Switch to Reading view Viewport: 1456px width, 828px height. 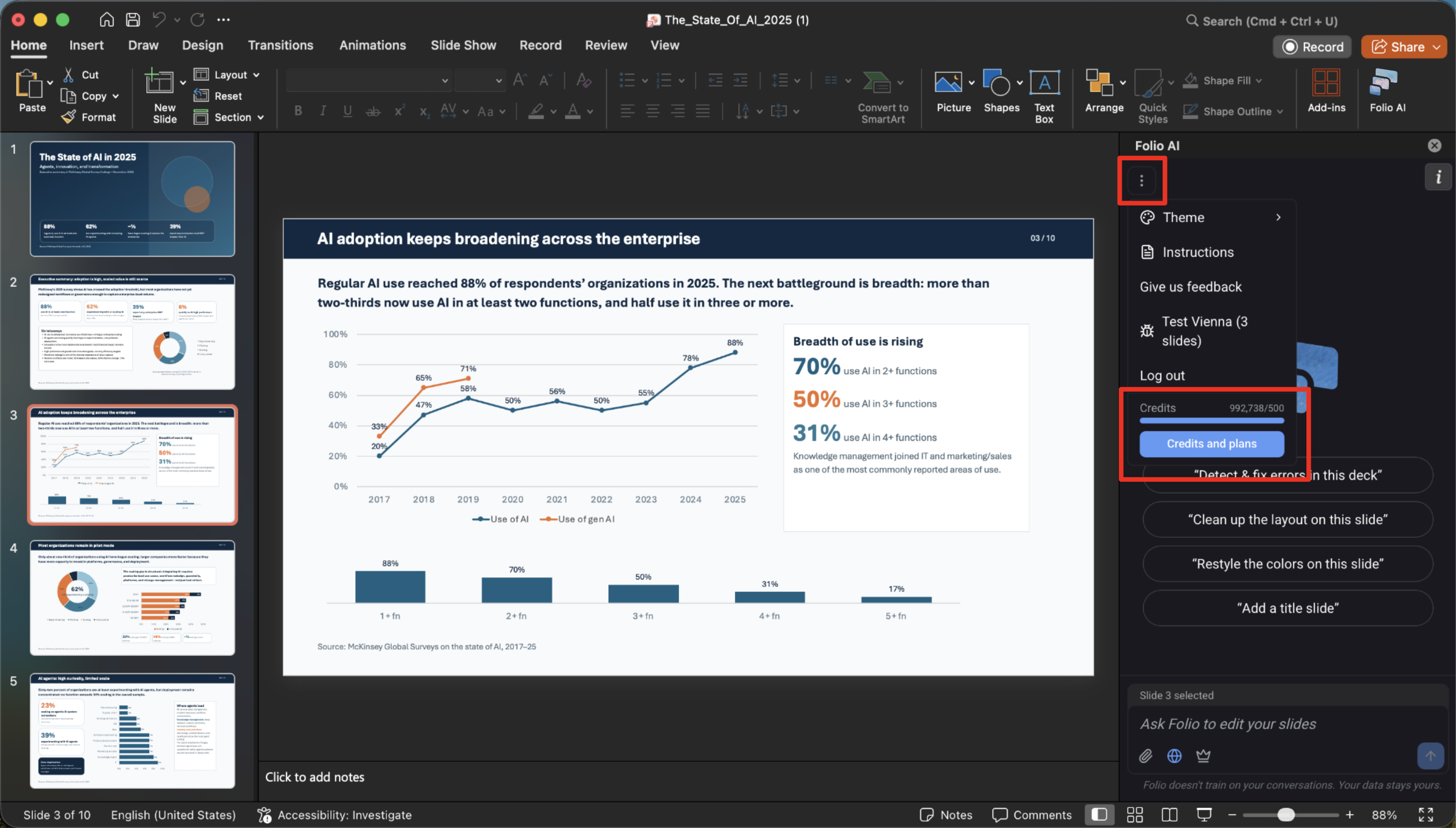pos(1169,815)
